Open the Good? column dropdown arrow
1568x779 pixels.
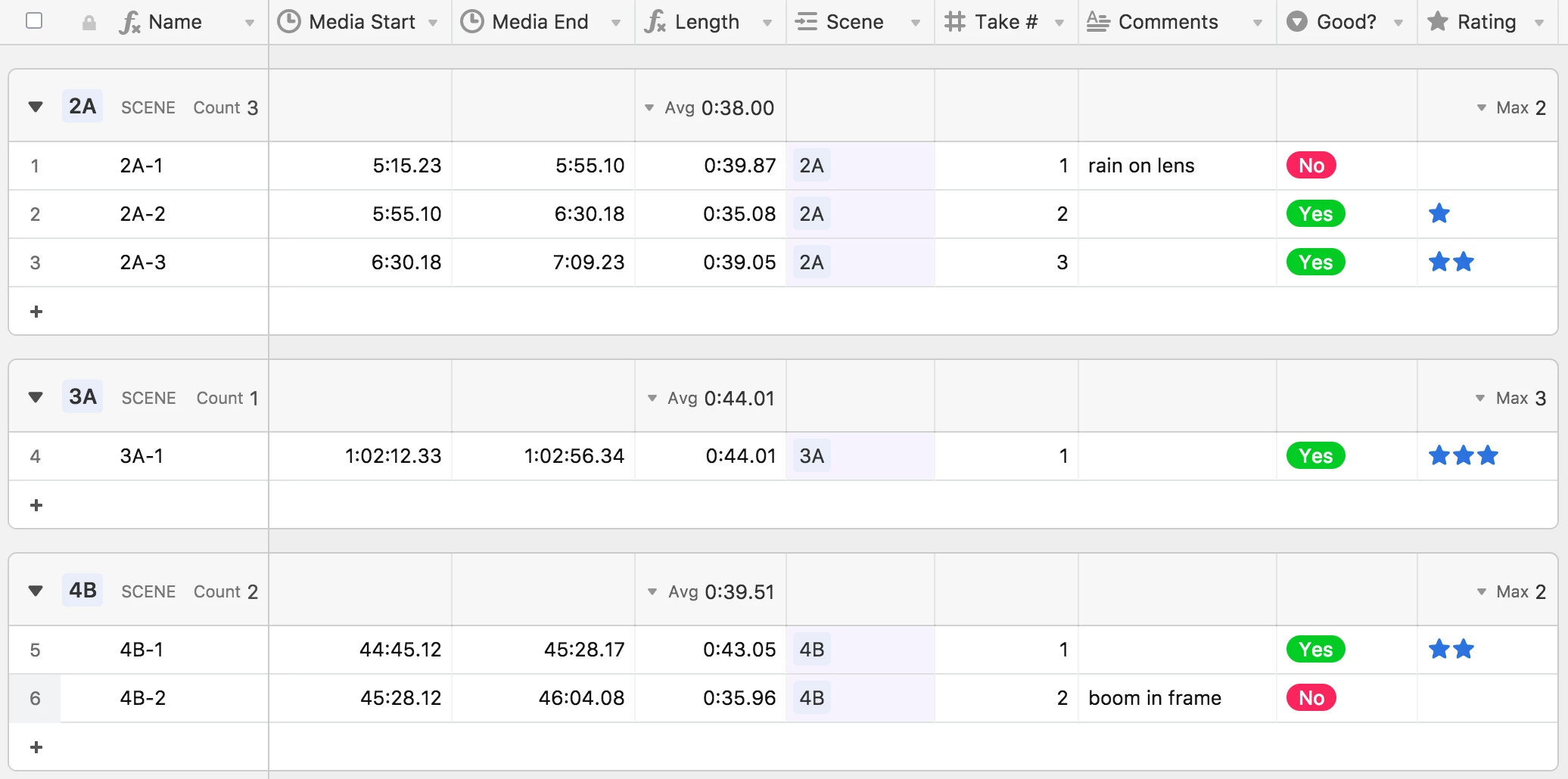coord(1398,23)
